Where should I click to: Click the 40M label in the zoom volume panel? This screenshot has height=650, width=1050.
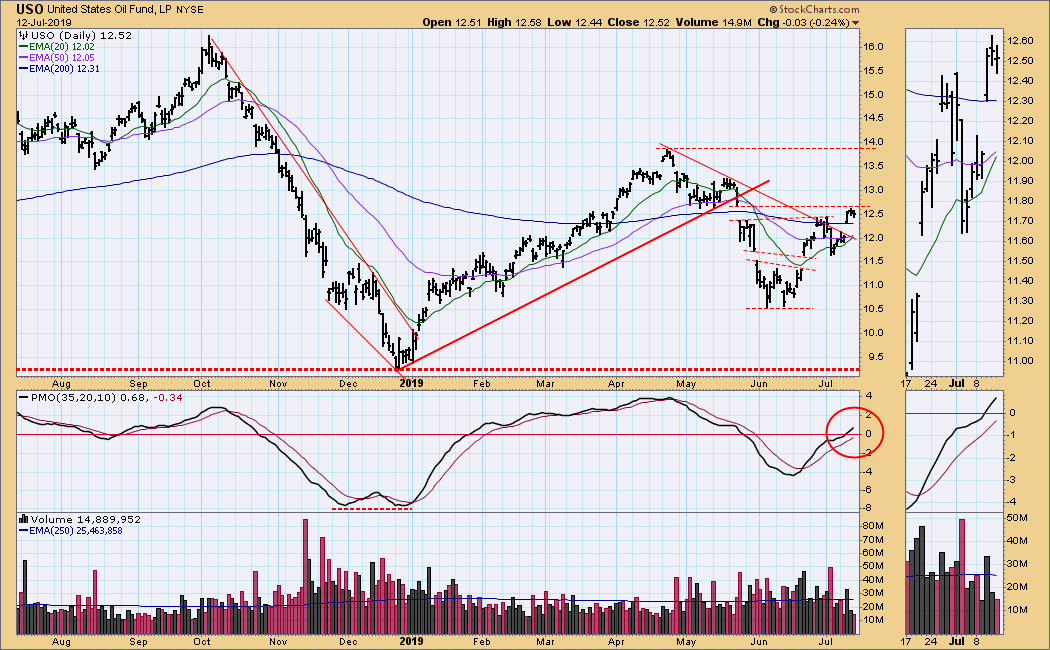click(x=1018, y=541)
